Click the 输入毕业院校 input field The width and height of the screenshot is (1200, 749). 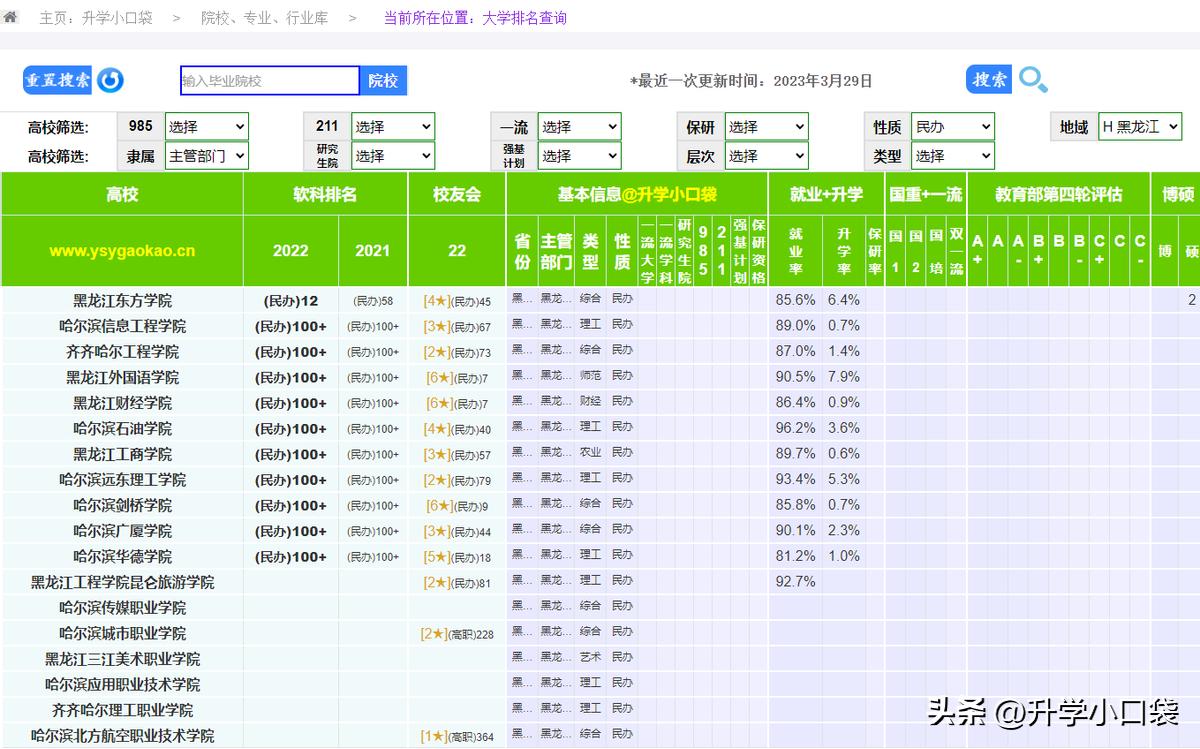[x=268, y=80]
